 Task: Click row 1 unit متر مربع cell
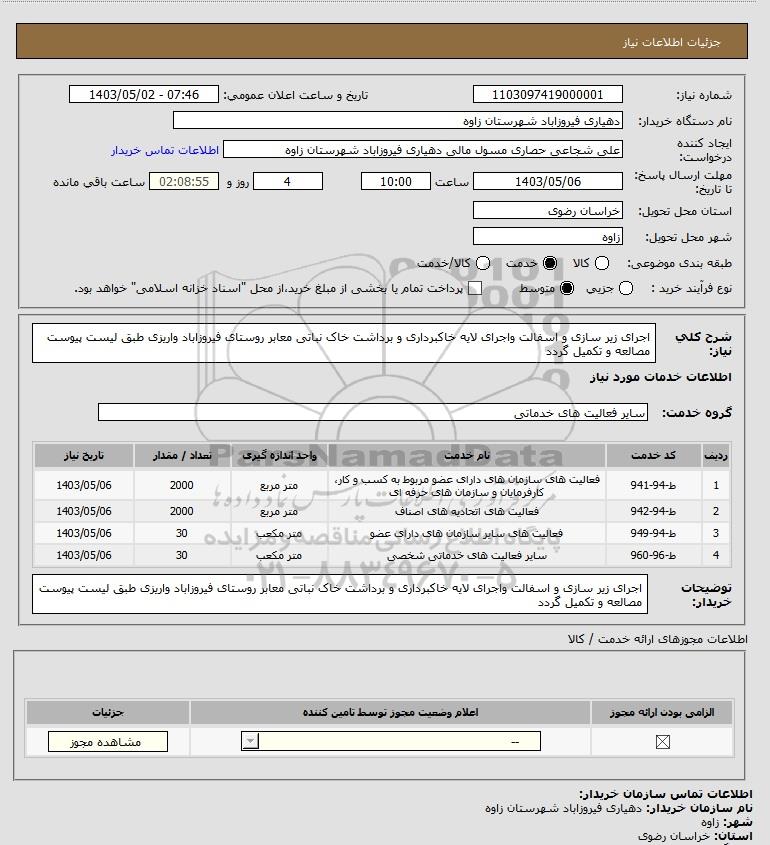[x=279, y=486]
